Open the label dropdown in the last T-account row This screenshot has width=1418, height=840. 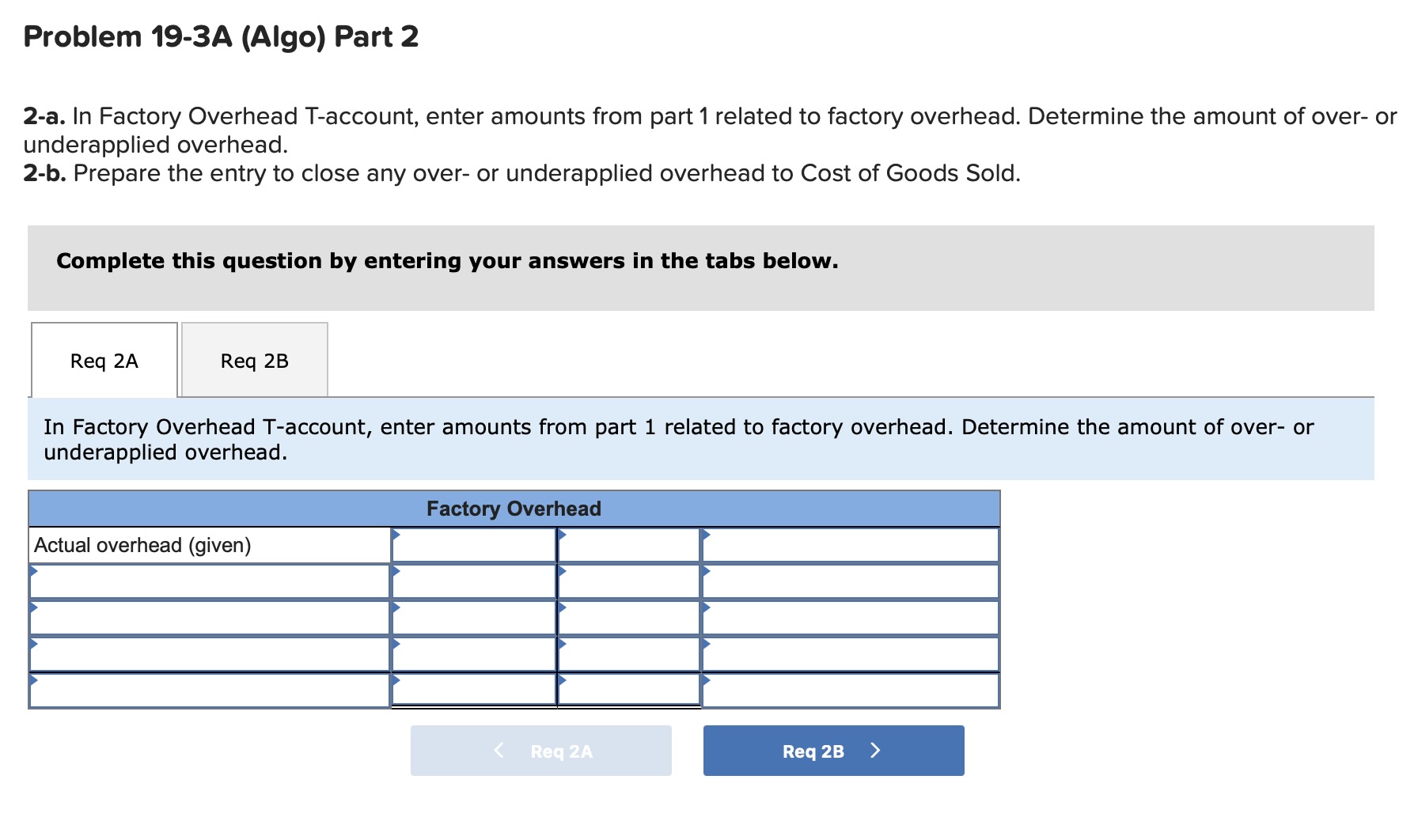pos(33,679)
